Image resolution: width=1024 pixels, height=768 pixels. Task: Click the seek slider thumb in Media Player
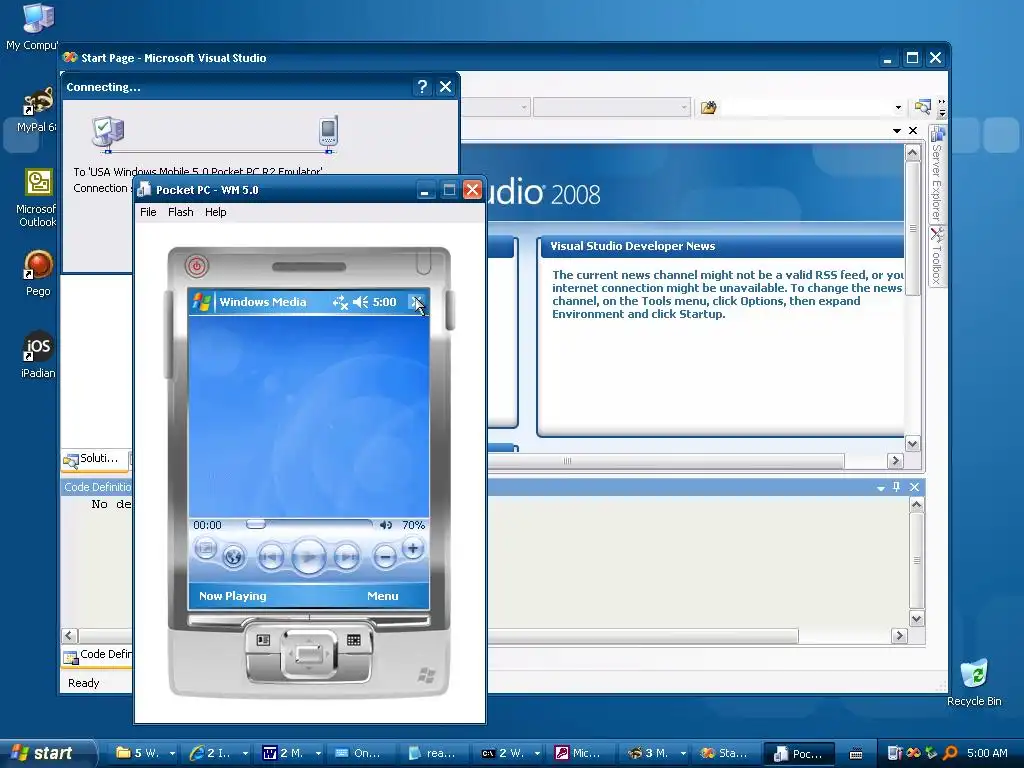[255, 524]
